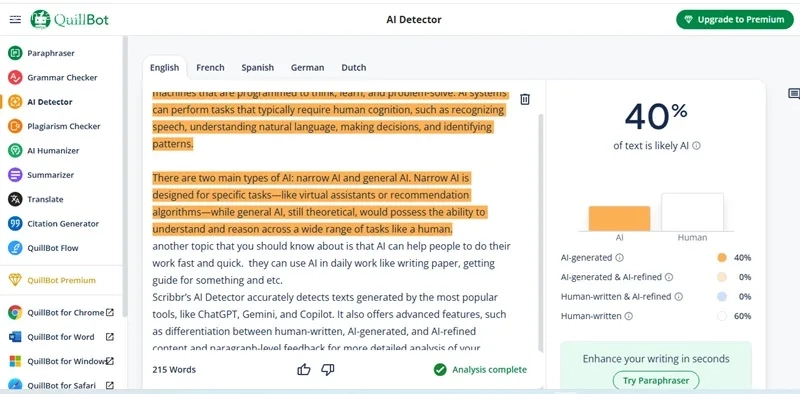Open the Paraphraser tool
The height and width of the screenshot is (394, 800).
[51, 53]
